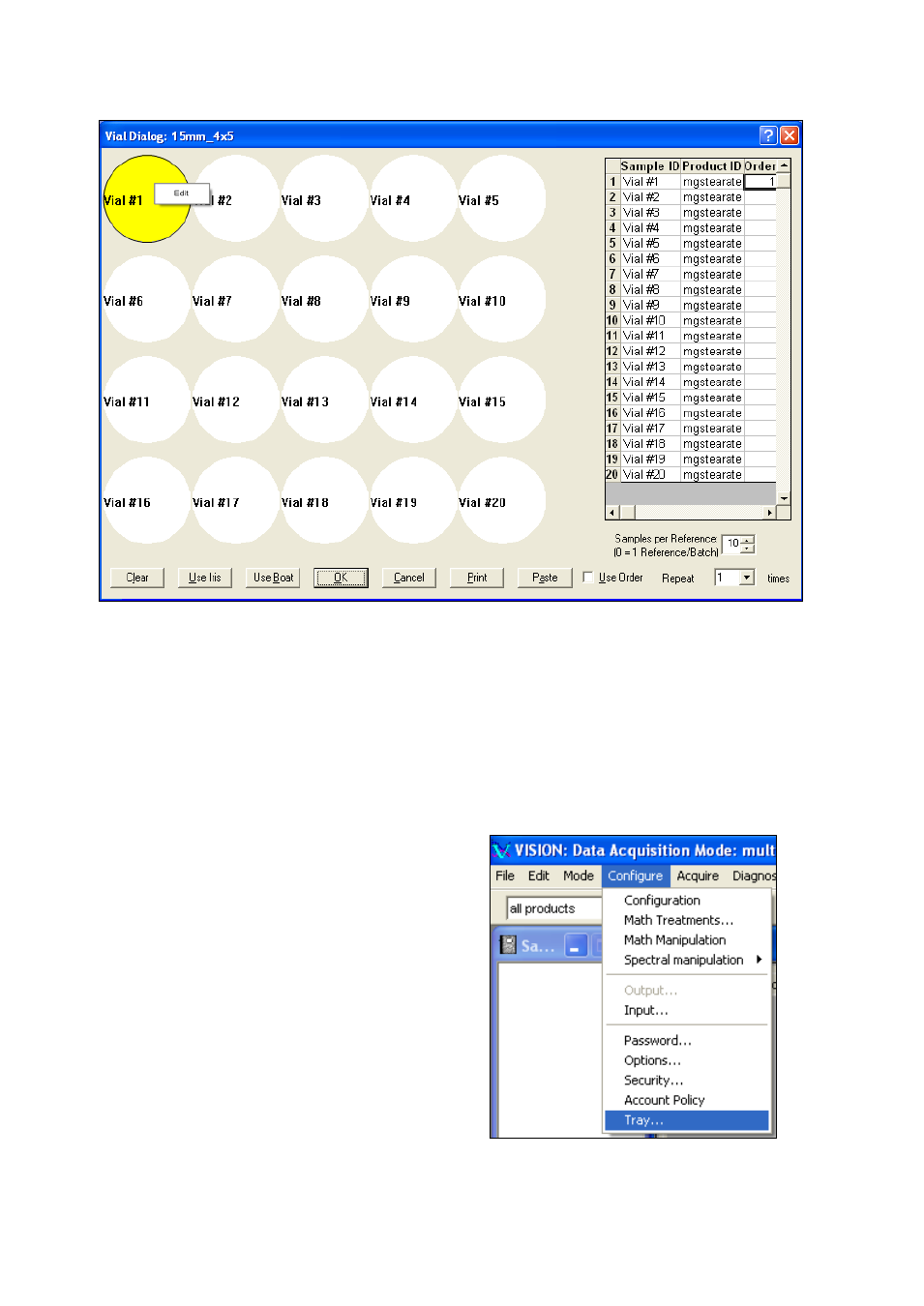This screenshot has width=924, height=1306.
Task: Enable the Use Order checkbox
Action: pos(588,578)
